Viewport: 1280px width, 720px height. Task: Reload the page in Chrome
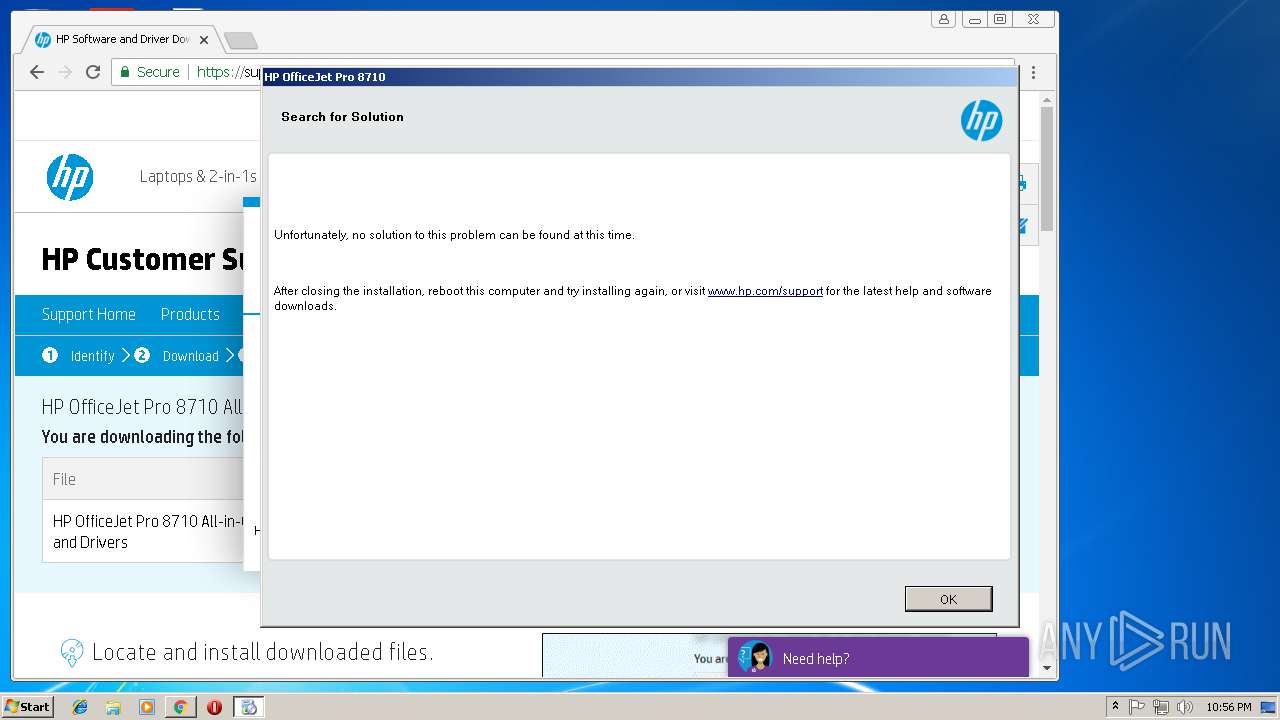coord(93,72)
